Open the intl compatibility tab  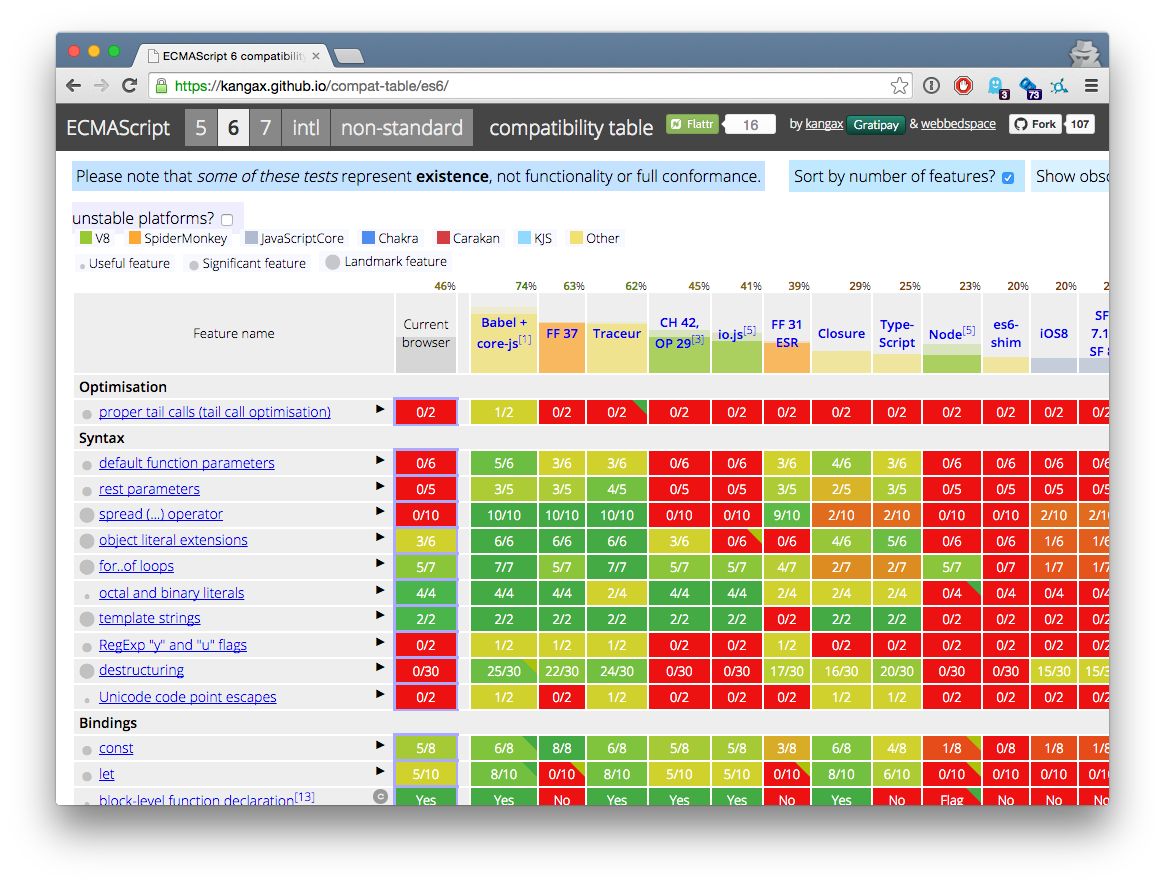(306, 128)
